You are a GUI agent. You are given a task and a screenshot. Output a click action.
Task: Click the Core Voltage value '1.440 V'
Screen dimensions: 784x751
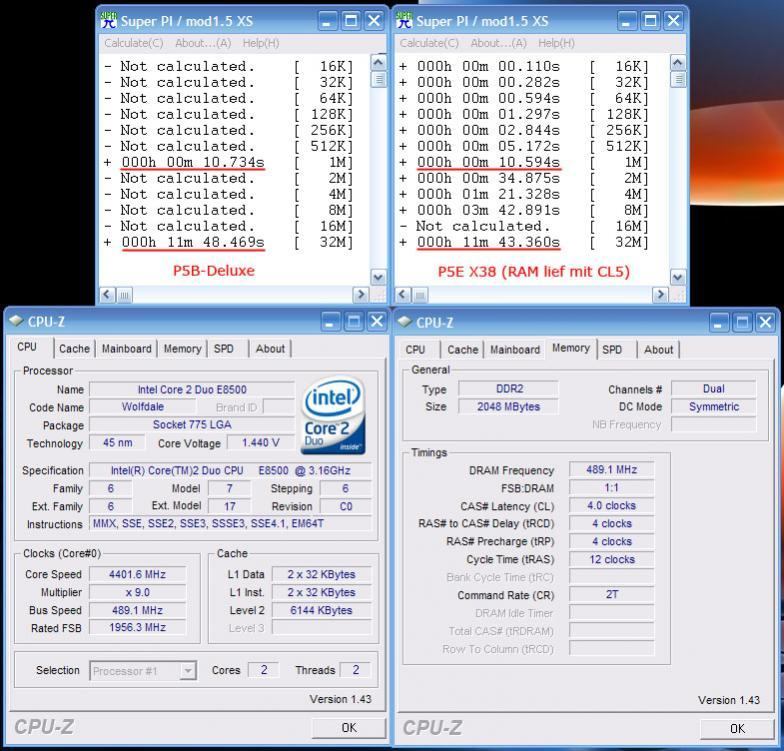[260, 442]
